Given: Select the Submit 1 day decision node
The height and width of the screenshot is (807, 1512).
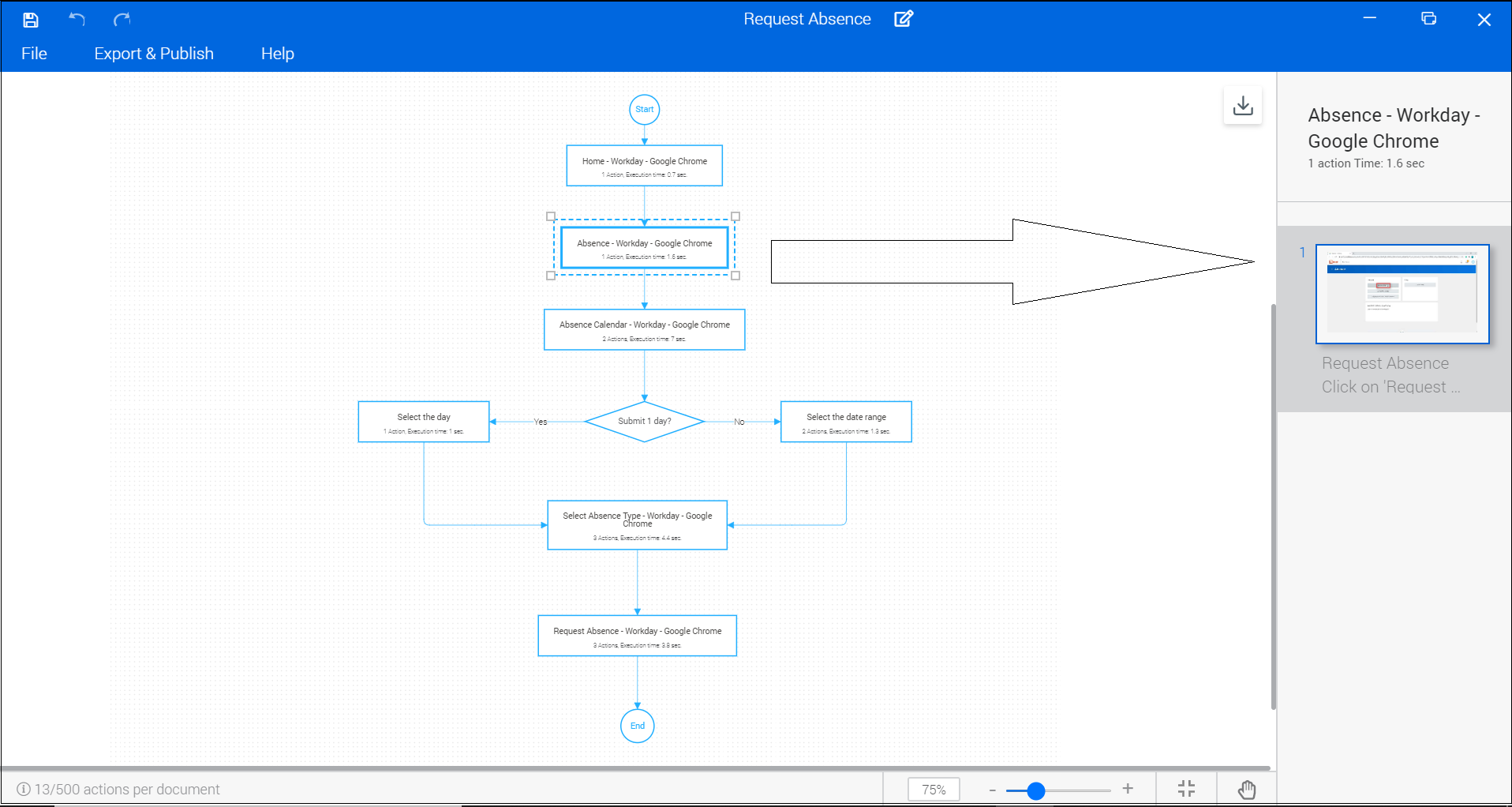Looking at the screenshot, I should click(x=644, y=421).
